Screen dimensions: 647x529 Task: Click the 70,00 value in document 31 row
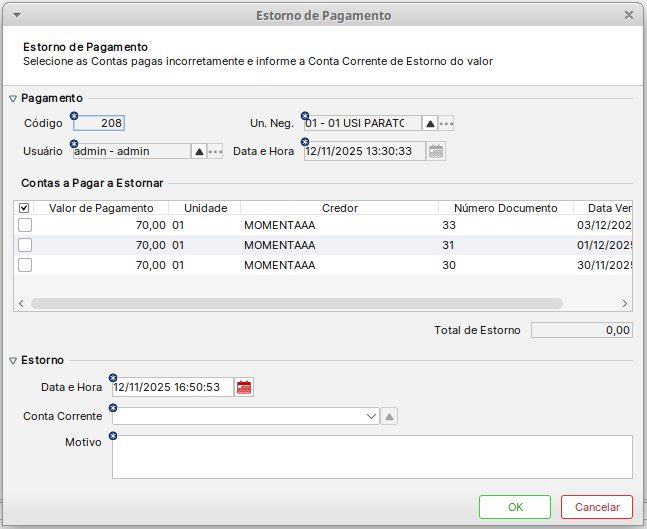(x=151, y=245)
